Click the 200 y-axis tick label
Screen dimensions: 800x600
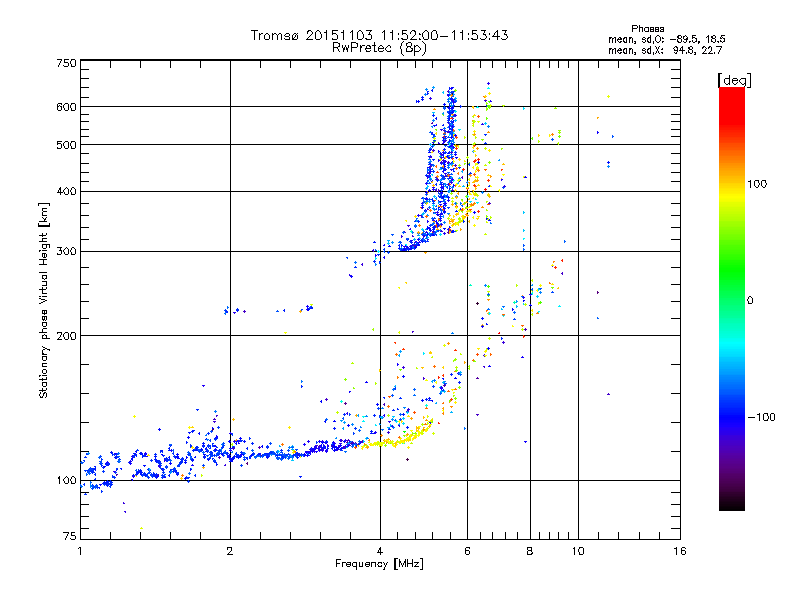66,336
